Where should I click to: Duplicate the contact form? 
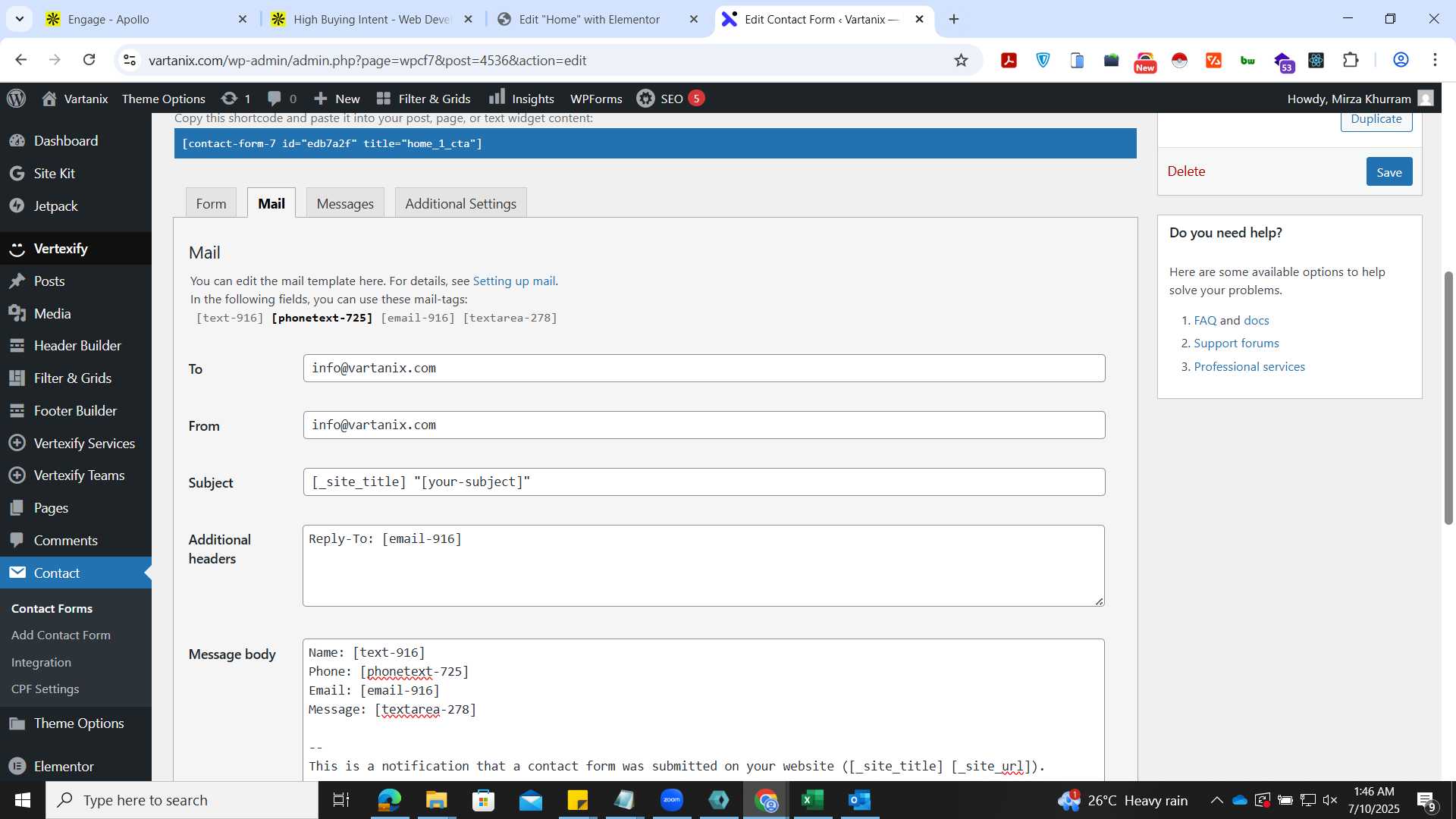[x=1376, y=119]
